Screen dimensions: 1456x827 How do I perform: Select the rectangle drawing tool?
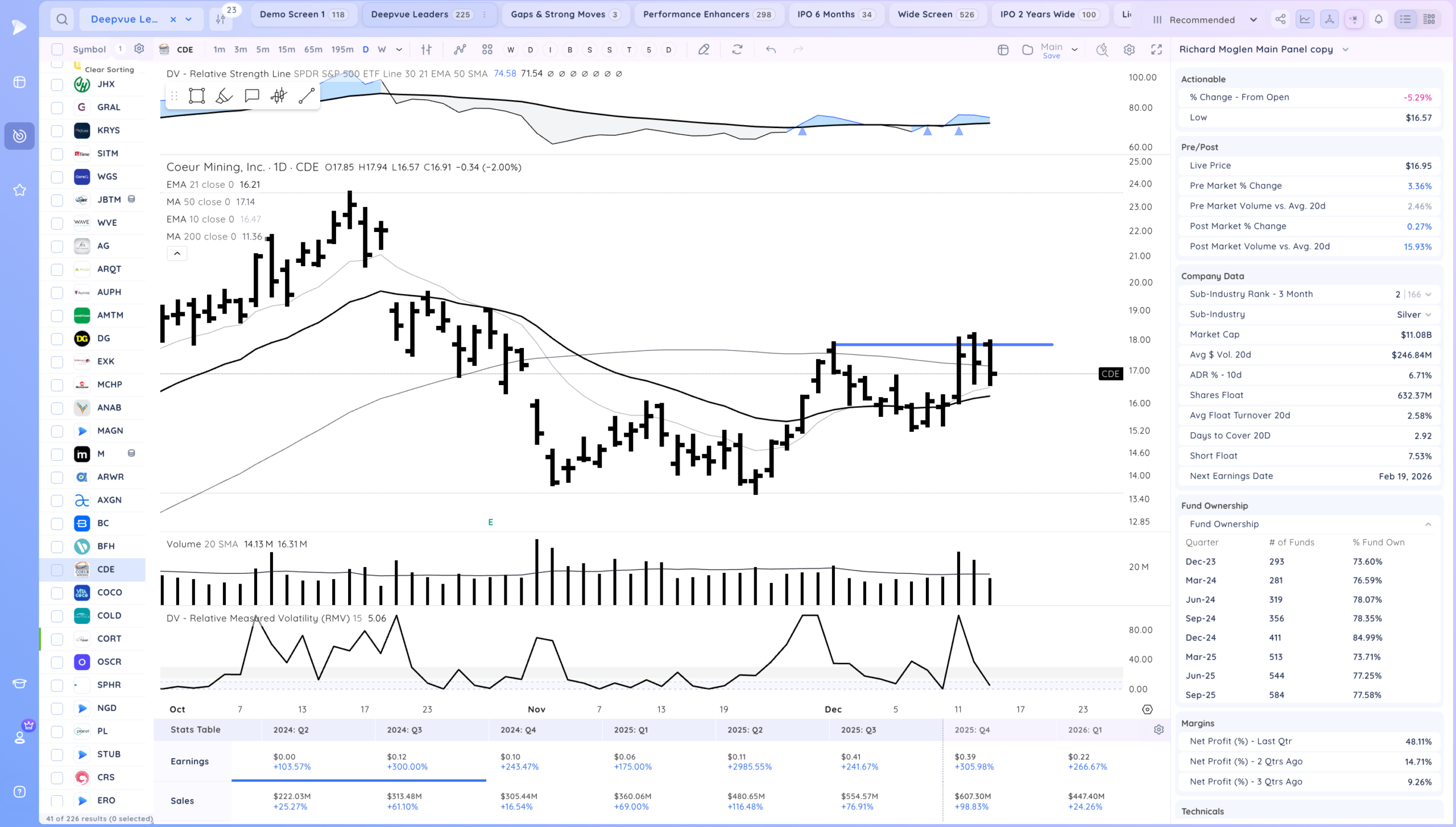pos(197,96)
